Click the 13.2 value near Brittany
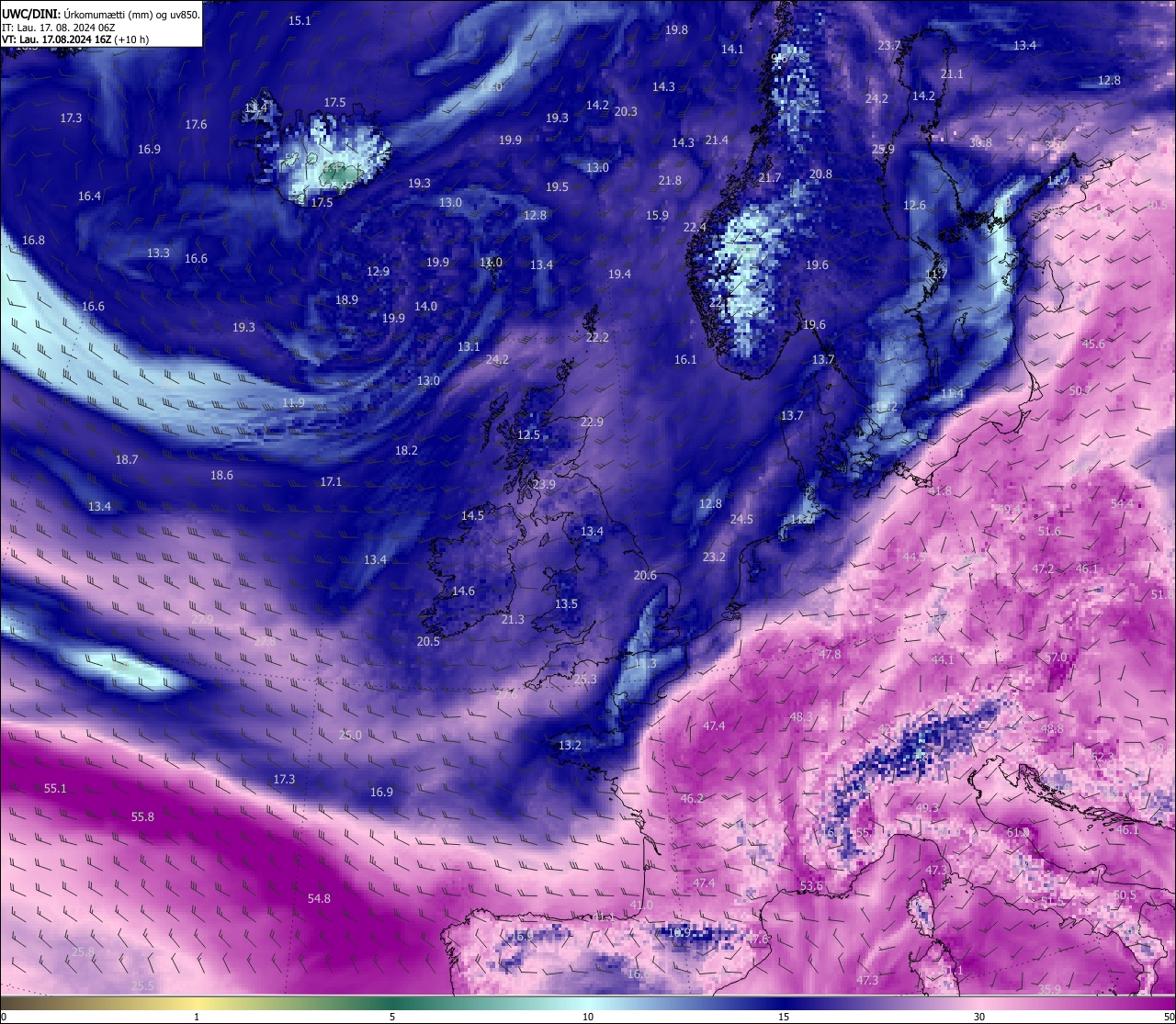 pyautogui.click(x=570, y=745)
